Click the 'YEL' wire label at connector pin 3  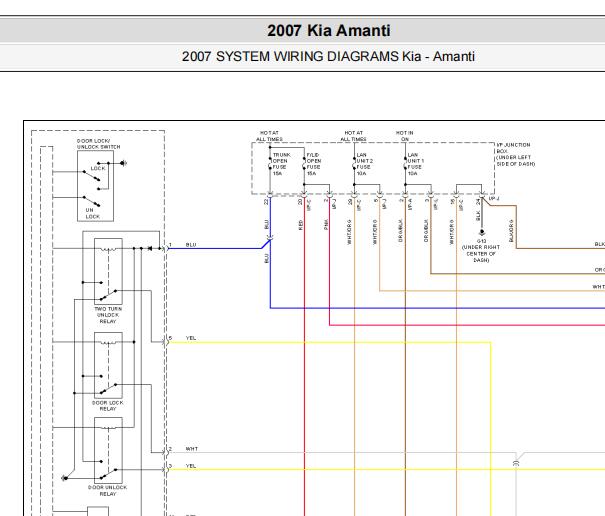191,466
